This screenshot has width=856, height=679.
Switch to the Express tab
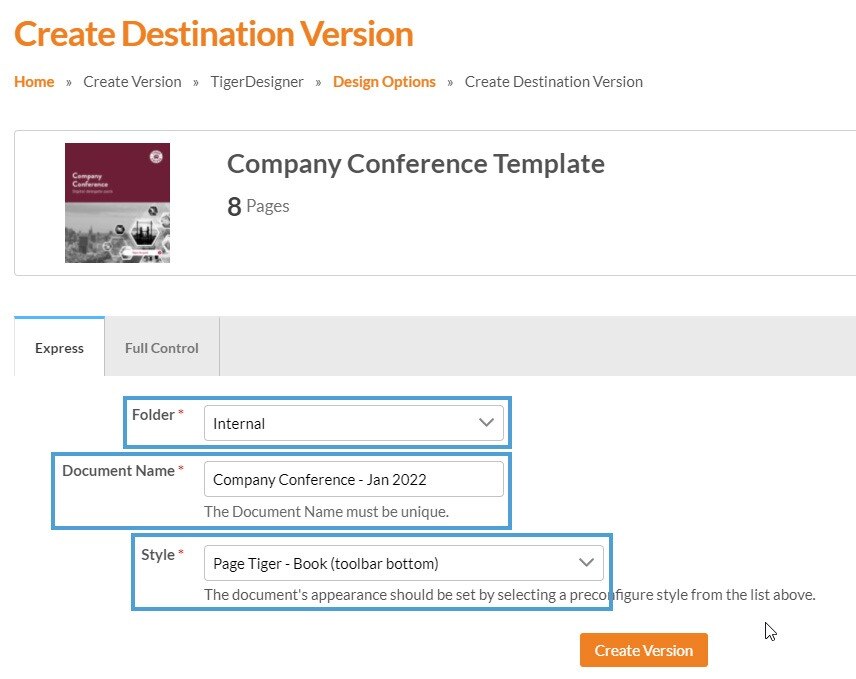[x=59, y=348]
